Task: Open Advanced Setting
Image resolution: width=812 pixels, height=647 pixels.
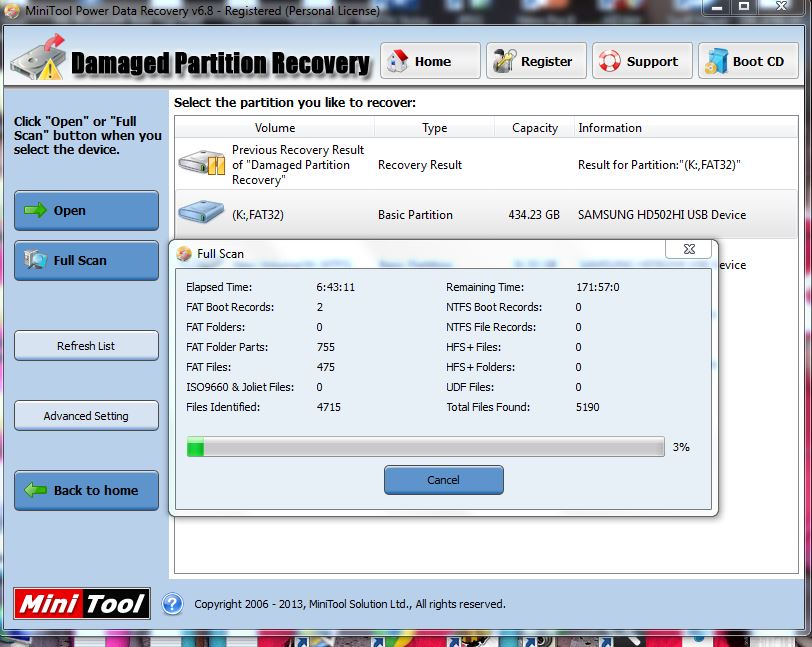Action: pyautogui.click(x=86, y=416)
